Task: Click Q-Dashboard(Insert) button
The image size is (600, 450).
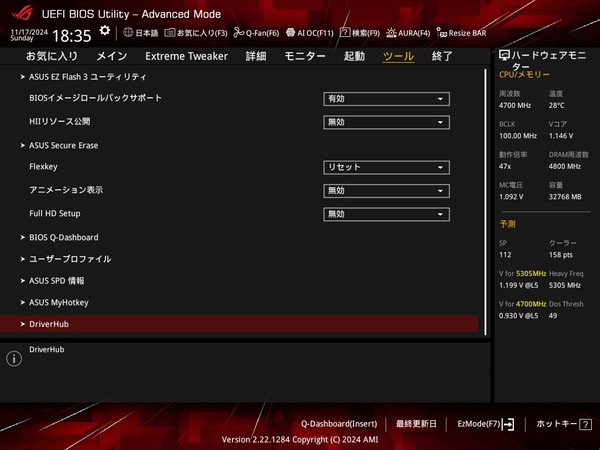Action: [339, 424]
